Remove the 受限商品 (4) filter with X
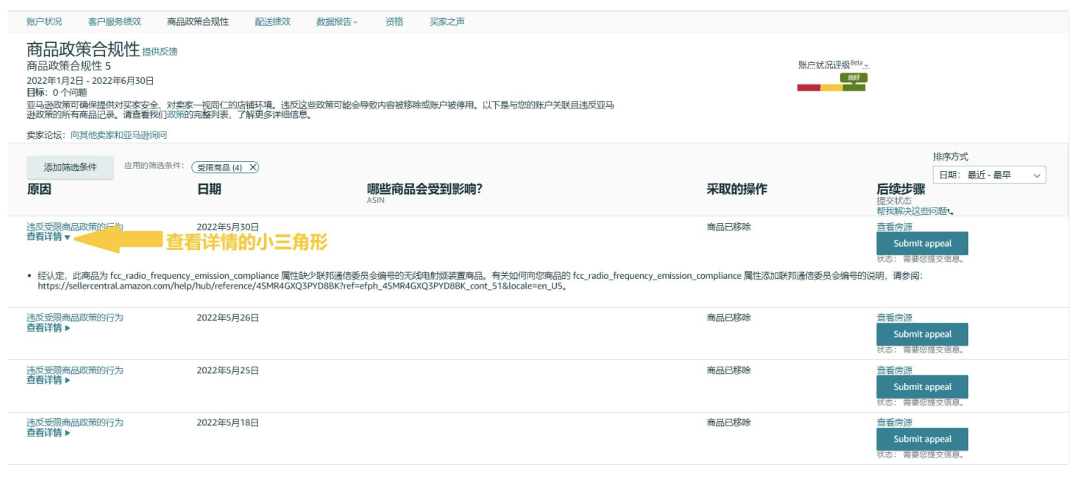 click(x=253, y=167)
